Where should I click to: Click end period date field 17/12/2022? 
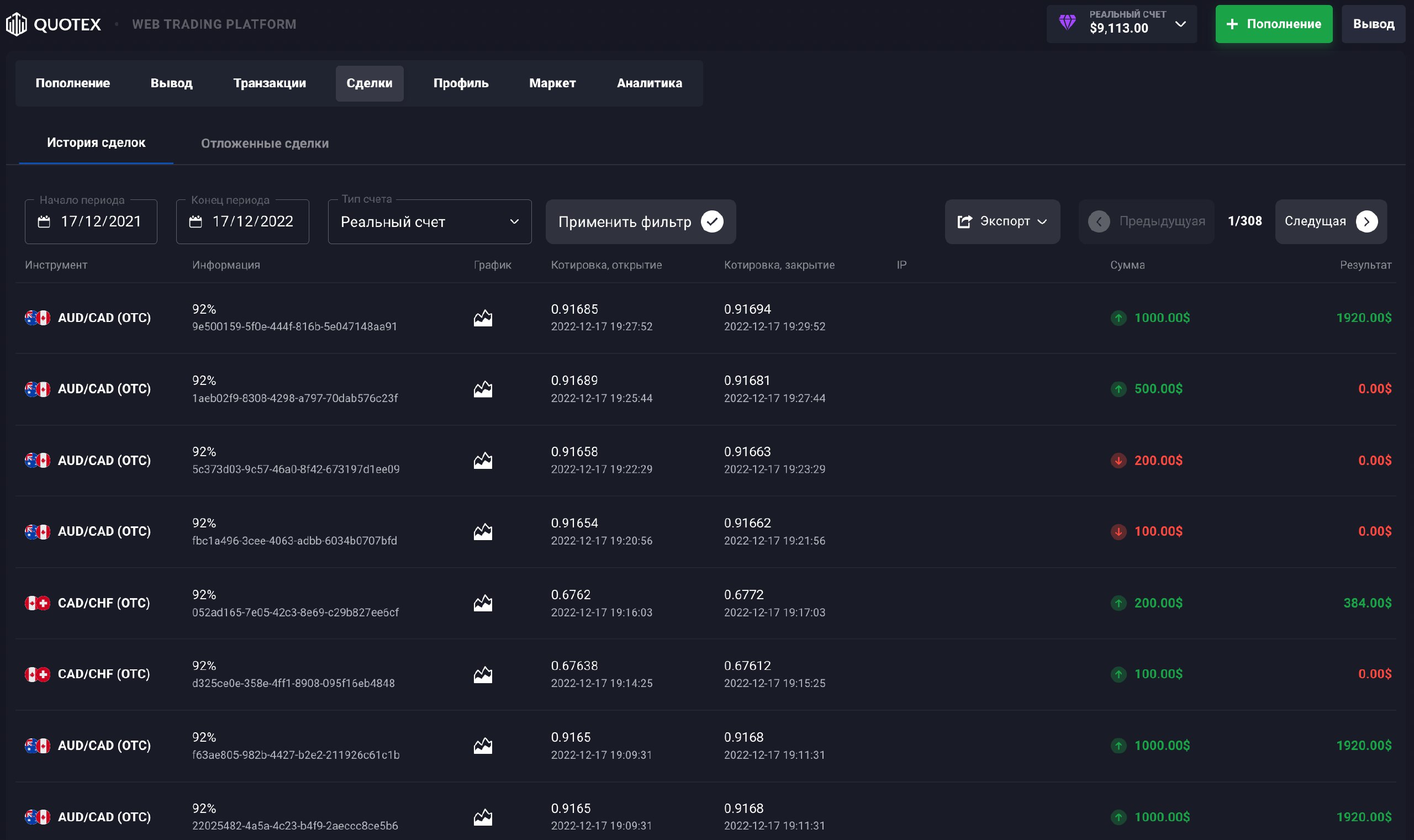tap(242, 221)
